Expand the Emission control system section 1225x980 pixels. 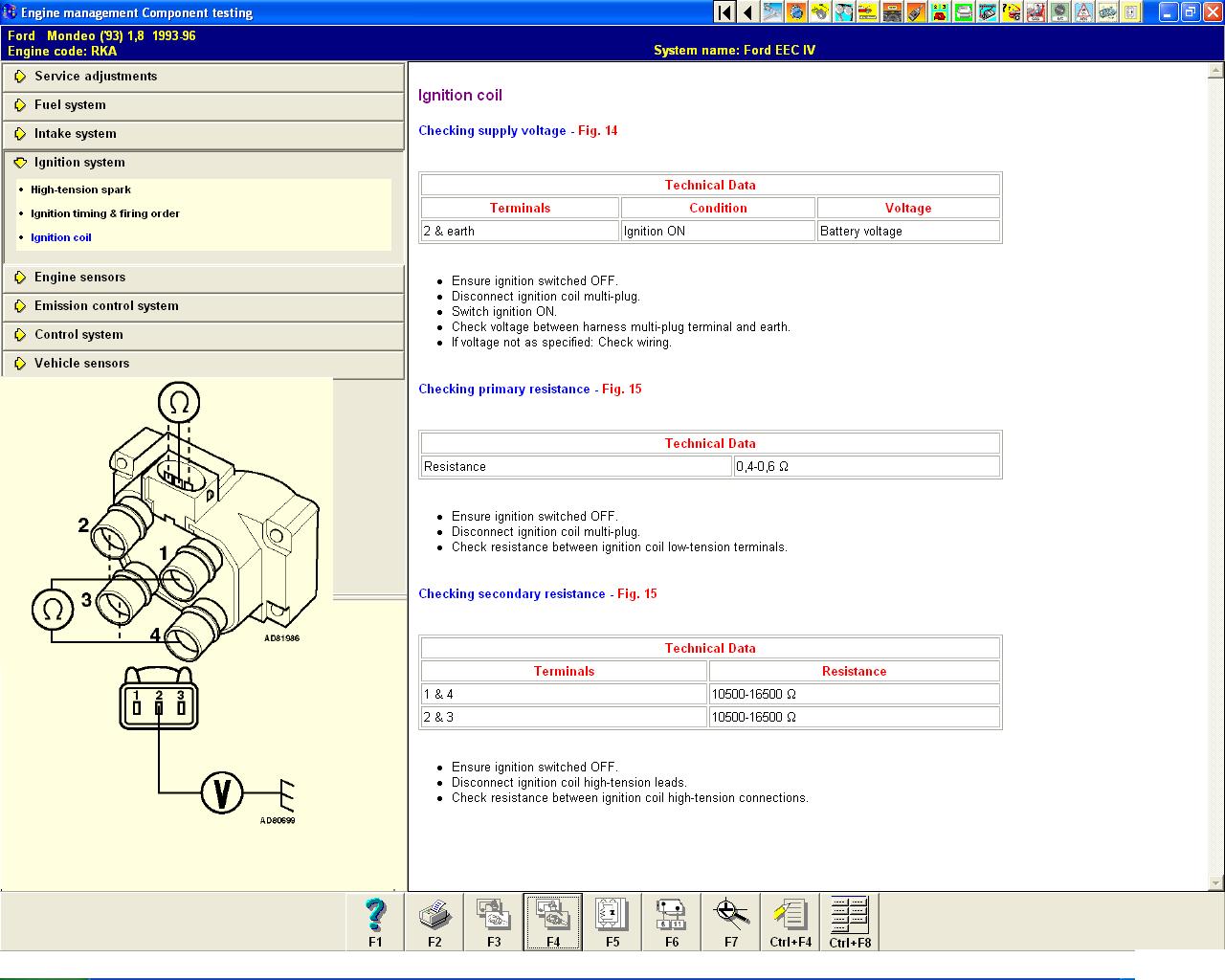[x=204, y=306]
